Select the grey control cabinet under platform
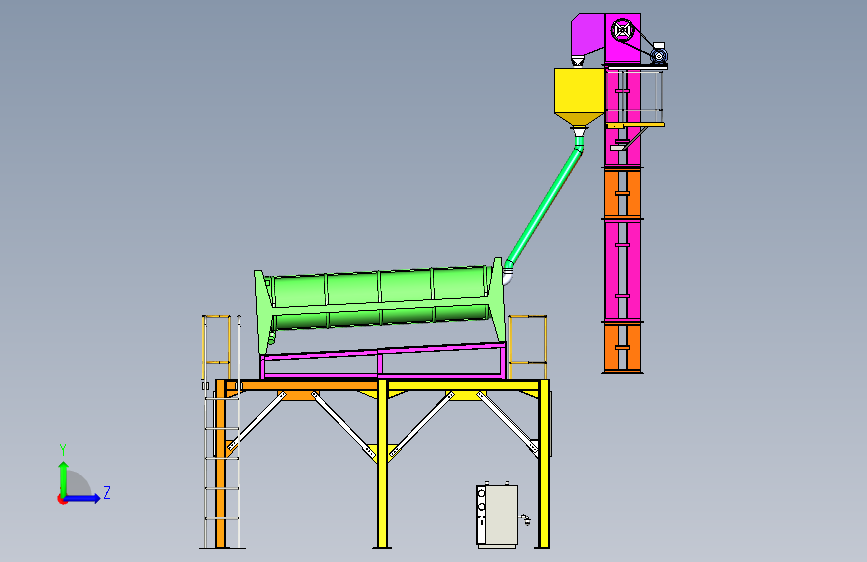Viewport: 867px width, 562px height. pyautogui.click(x=497, y=516)
